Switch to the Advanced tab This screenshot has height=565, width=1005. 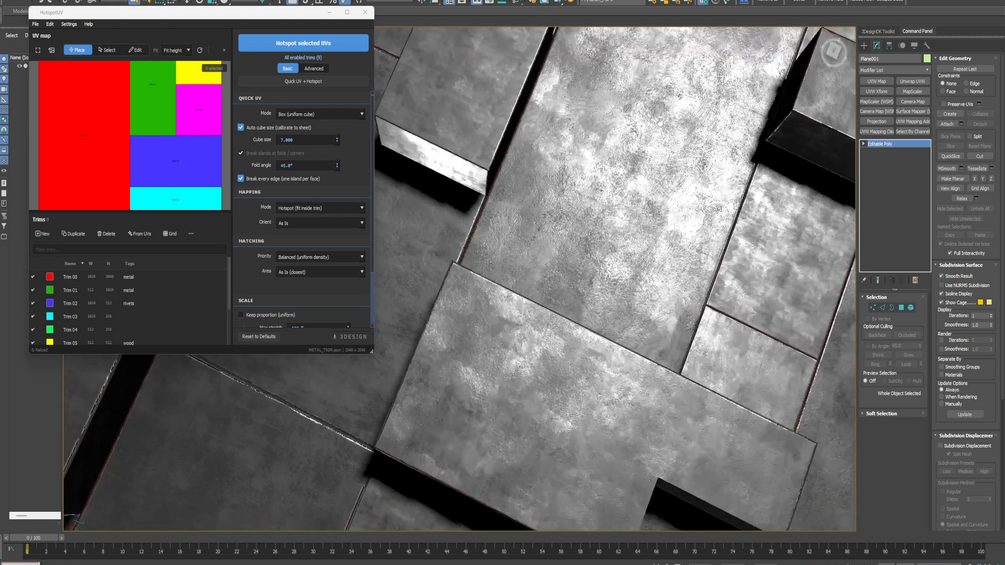314,69
